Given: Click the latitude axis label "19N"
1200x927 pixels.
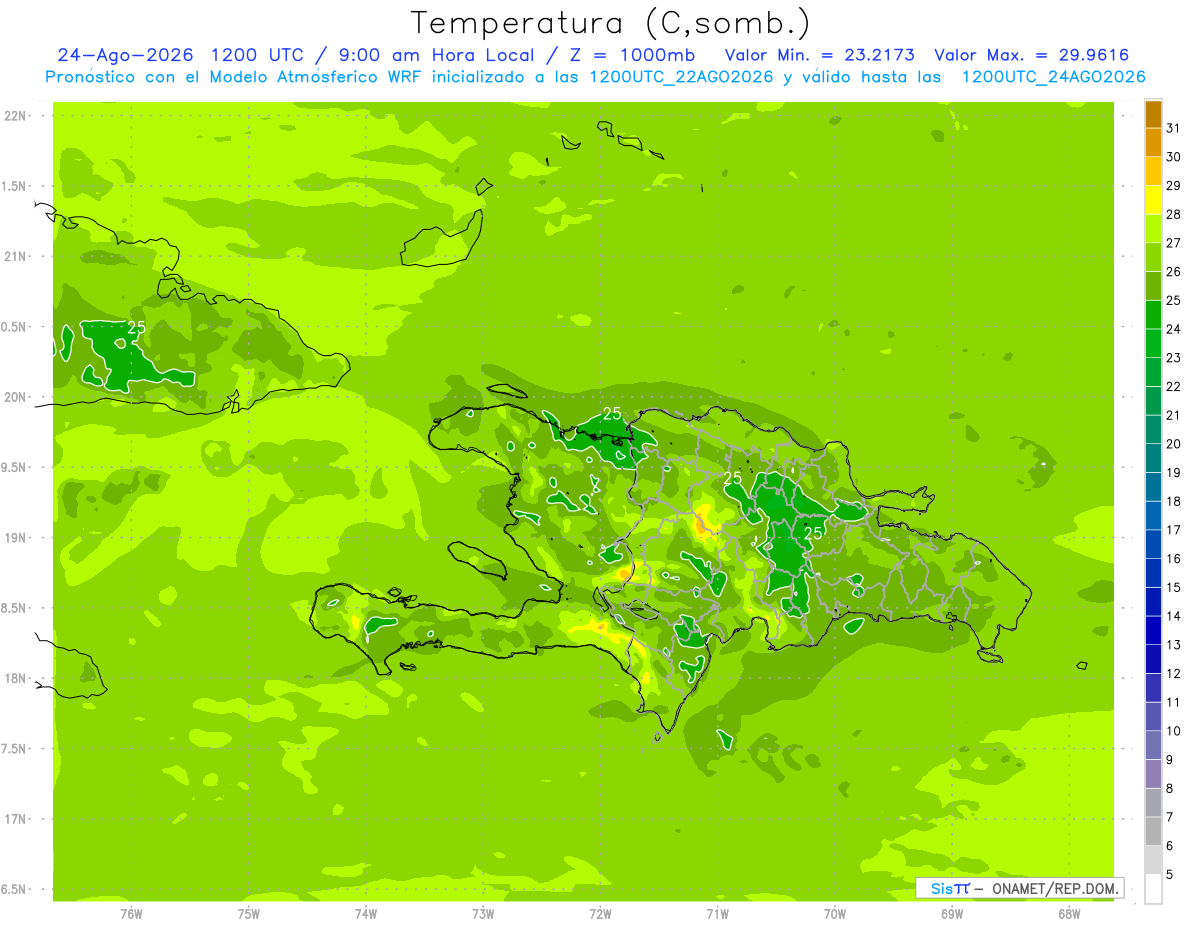Looking at the screenshot, I should pos(17,538).
